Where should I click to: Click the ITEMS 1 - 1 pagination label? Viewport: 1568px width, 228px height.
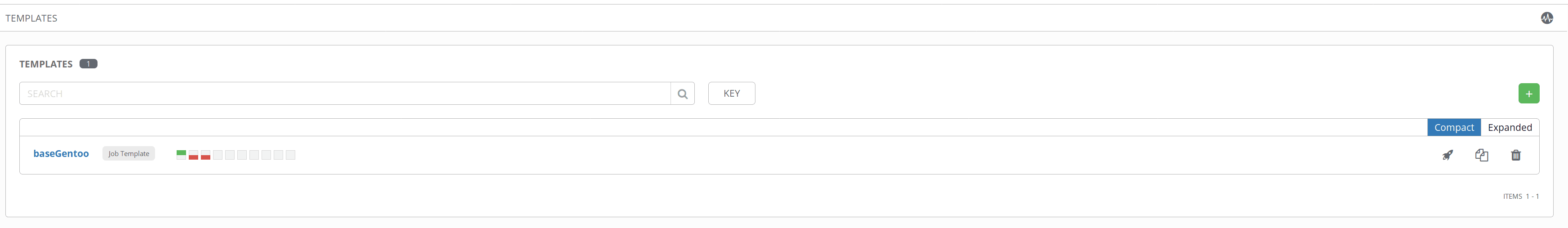pyautogui.click(x=1520, y=197)
